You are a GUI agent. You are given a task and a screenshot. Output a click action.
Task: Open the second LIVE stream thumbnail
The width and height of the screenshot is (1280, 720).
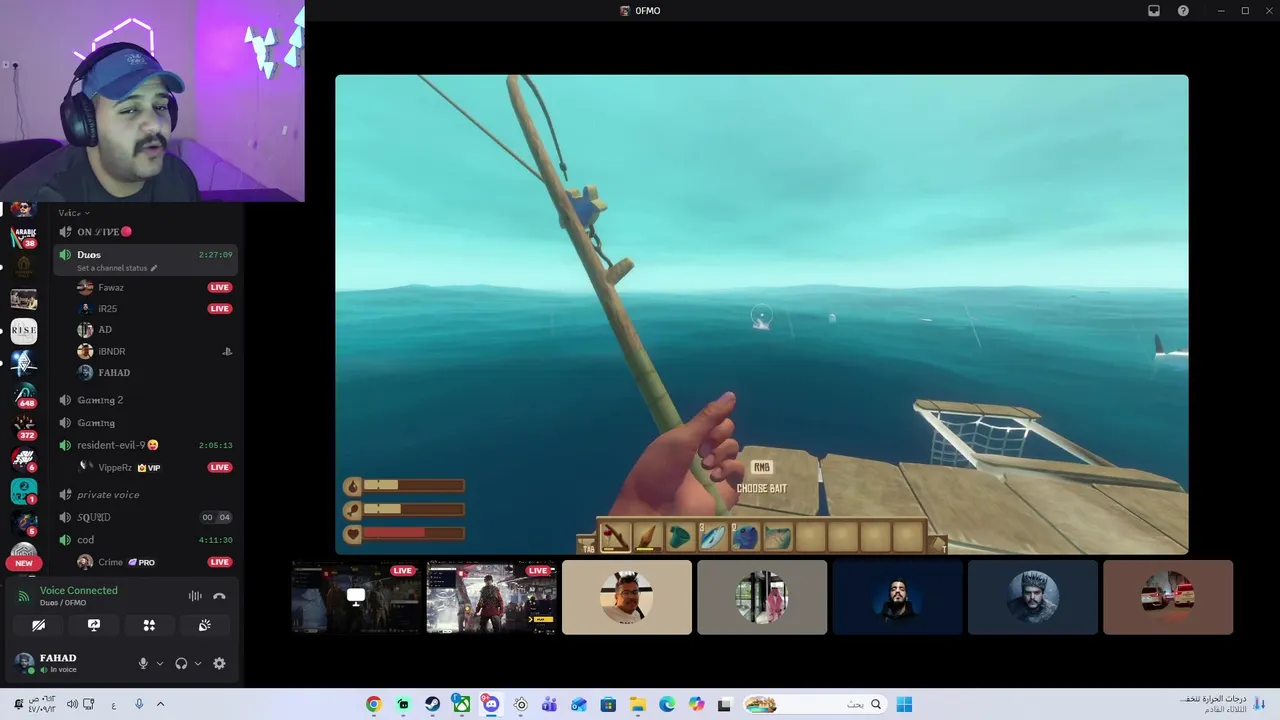tap(491, 597)
